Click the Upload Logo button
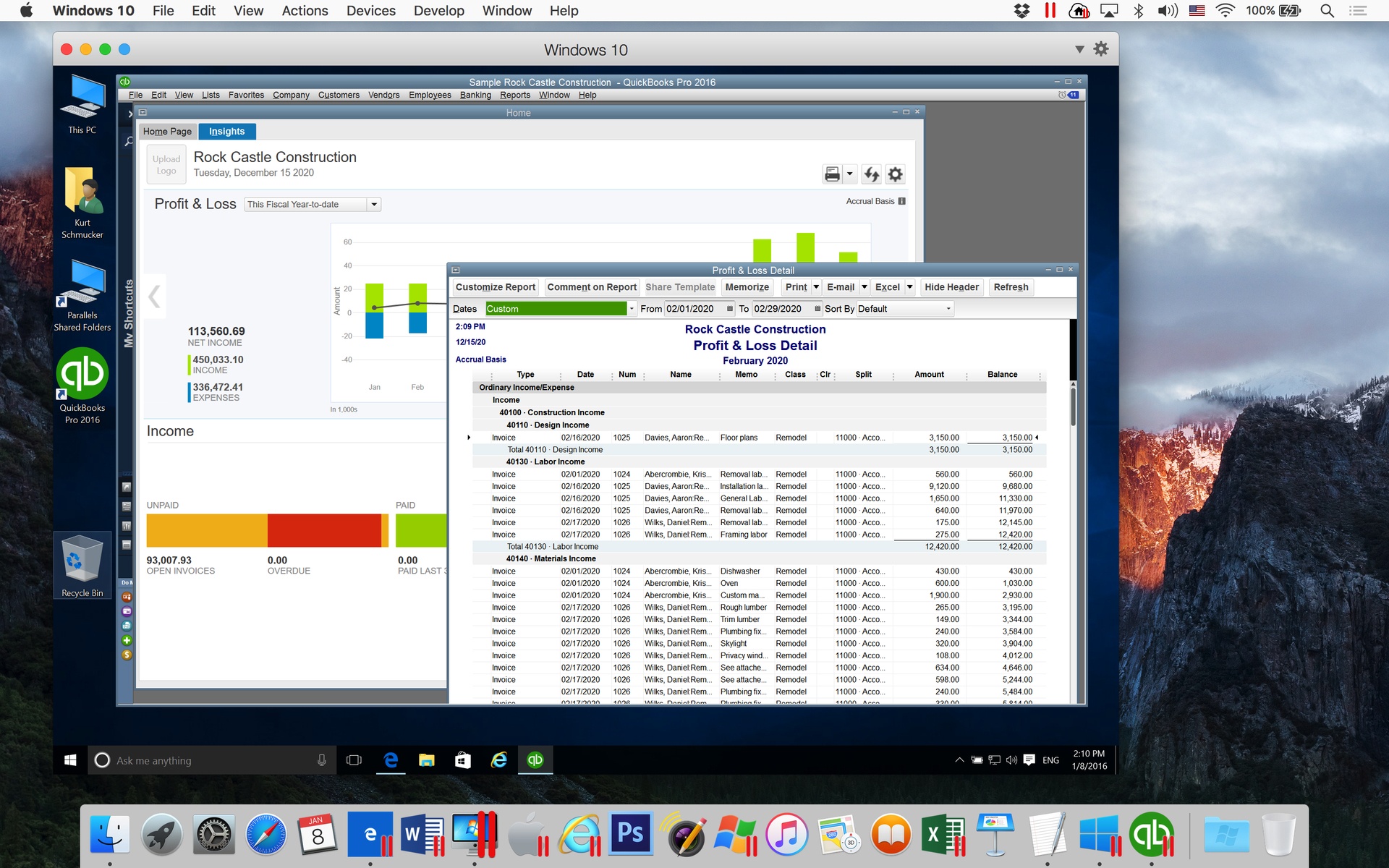This screenshot has width=1389, height=868. 166,165
